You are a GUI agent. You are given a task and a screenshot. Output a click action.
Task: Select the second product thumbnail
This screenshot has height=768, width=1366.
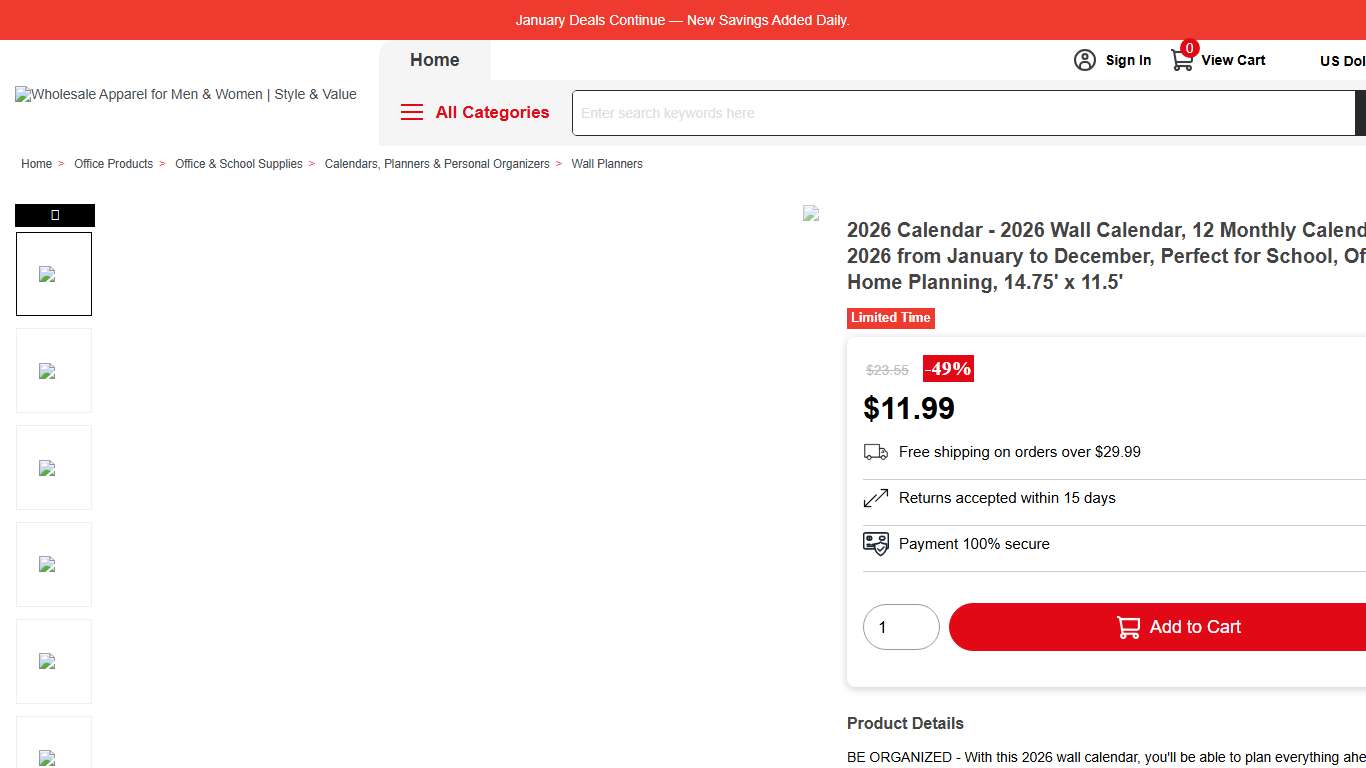54,371
